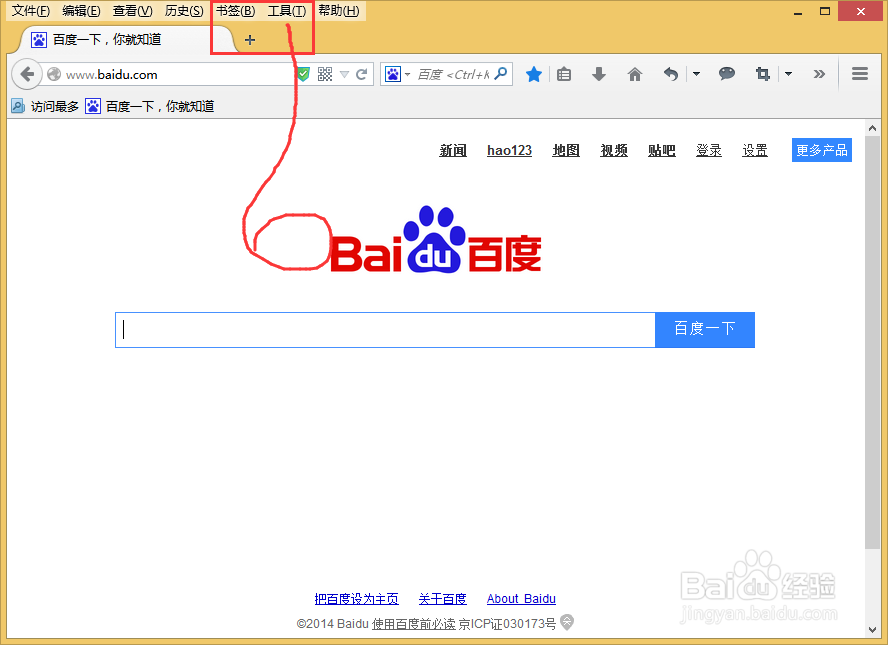Click the 更多产品 button
Screen dimensions: 888x645
pos(822,150)
